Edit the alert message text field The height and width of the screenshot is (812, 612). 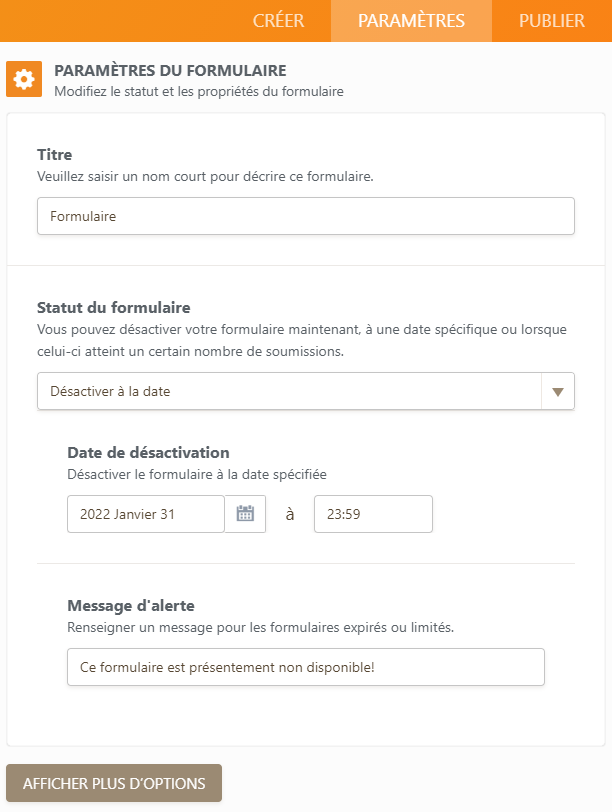(305, 667)
